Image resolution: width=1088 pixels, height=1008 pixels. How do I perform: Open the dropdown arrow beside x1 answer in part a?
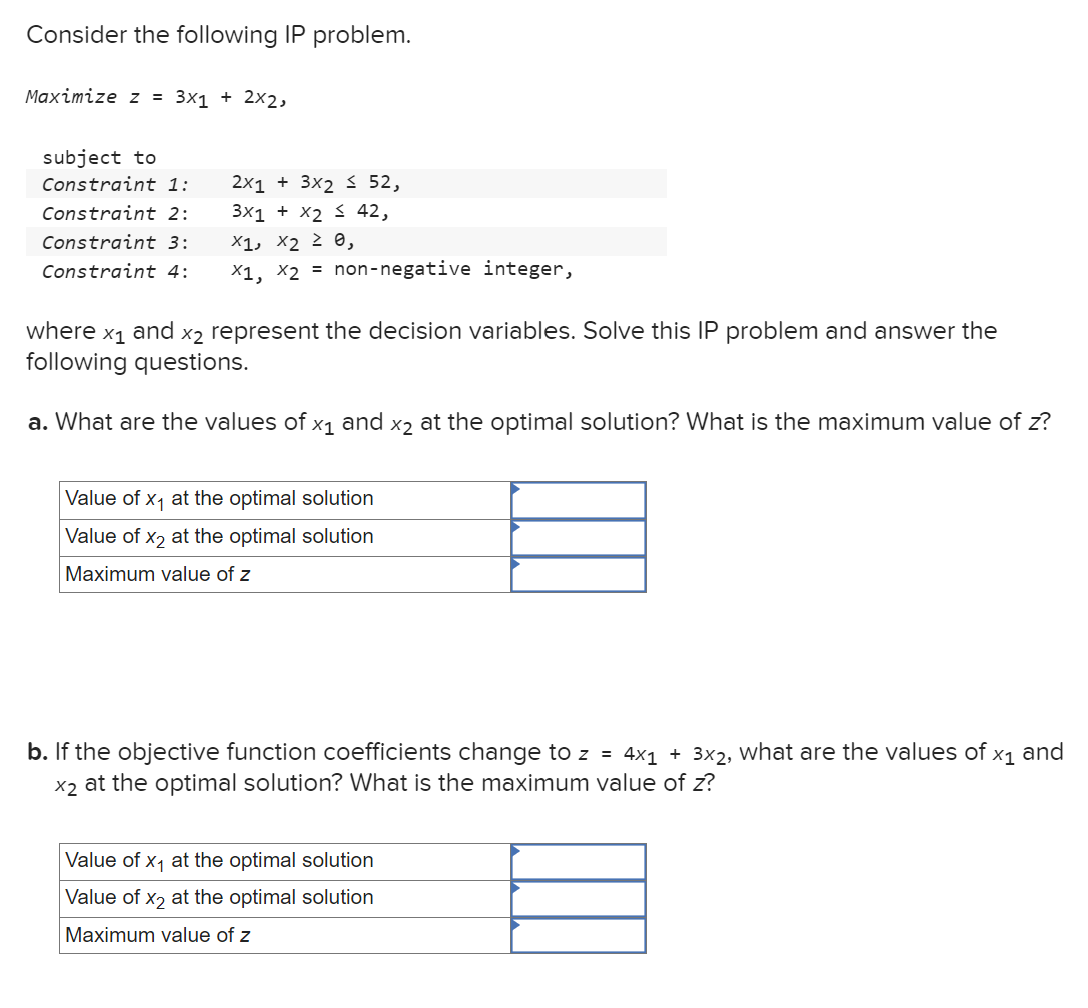pyautogui.click(x=514, y=490)
